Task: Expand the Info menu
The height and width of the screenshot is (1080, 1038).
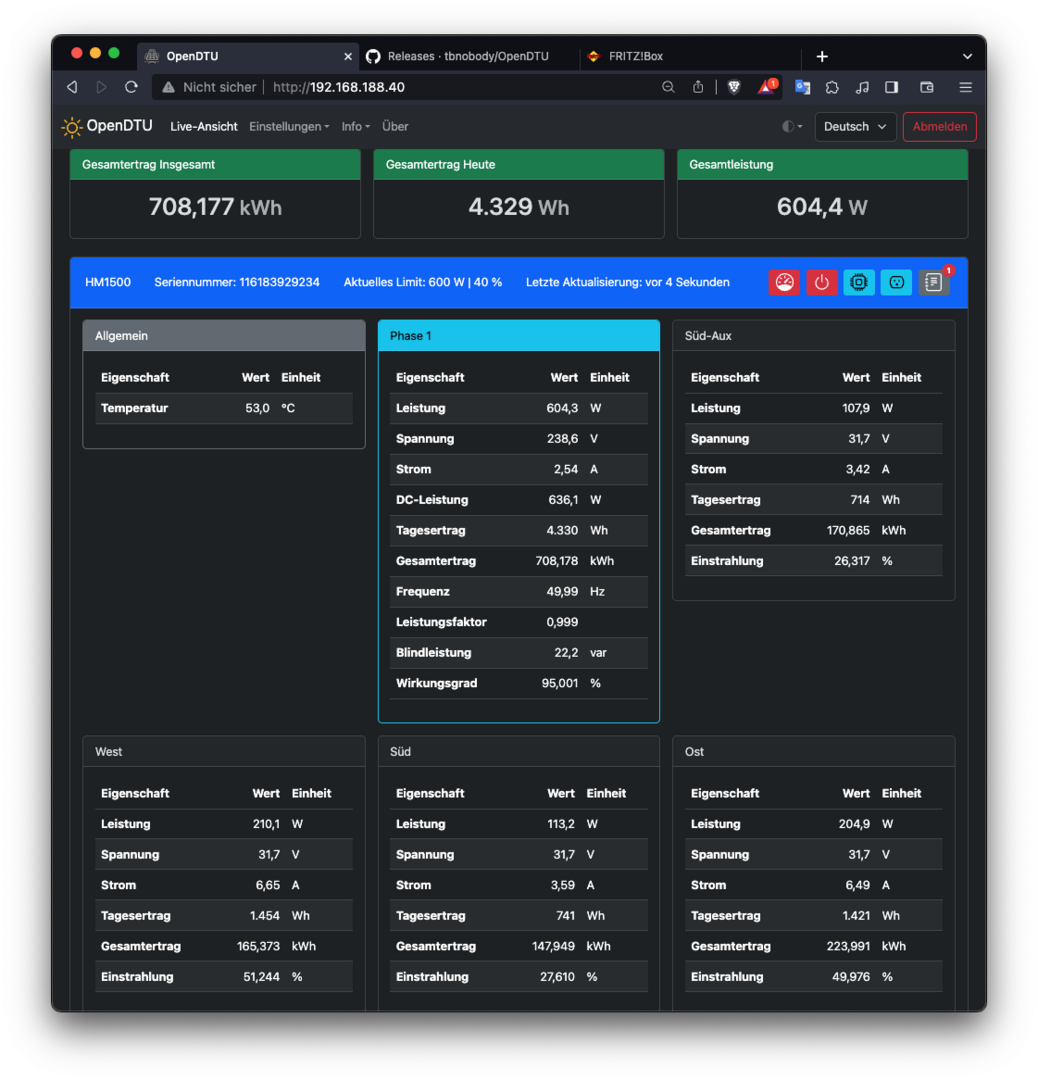Action: point(355,127)
